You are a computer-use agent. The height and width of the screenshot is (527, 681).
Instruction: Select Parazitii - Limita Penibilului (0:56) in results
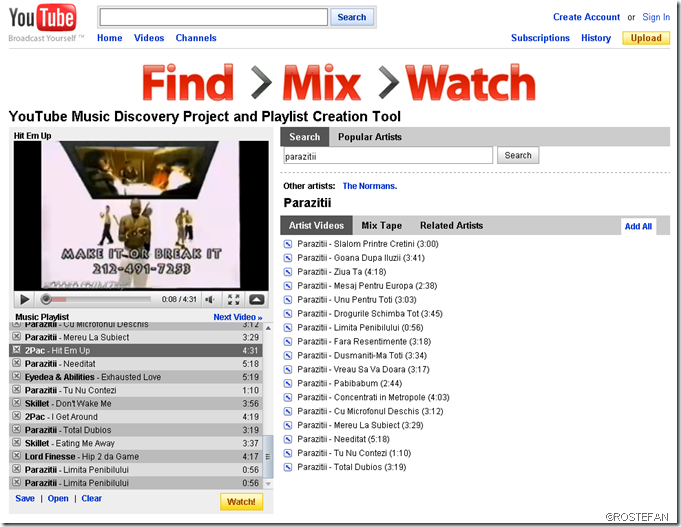coord(360,328)
